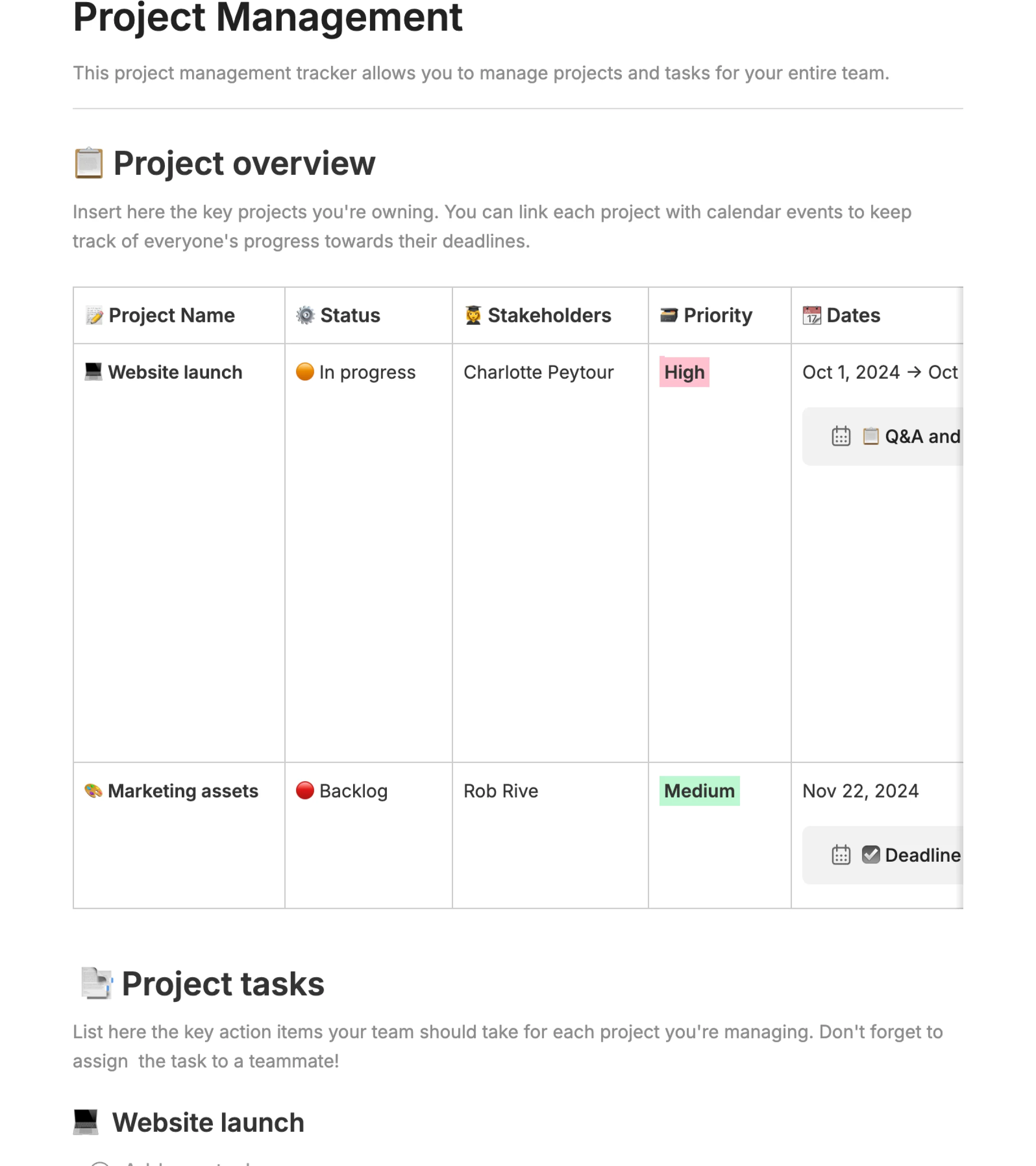
Task: Click the laptop icon in Website launch row
Action: click(x=93, y=372)
